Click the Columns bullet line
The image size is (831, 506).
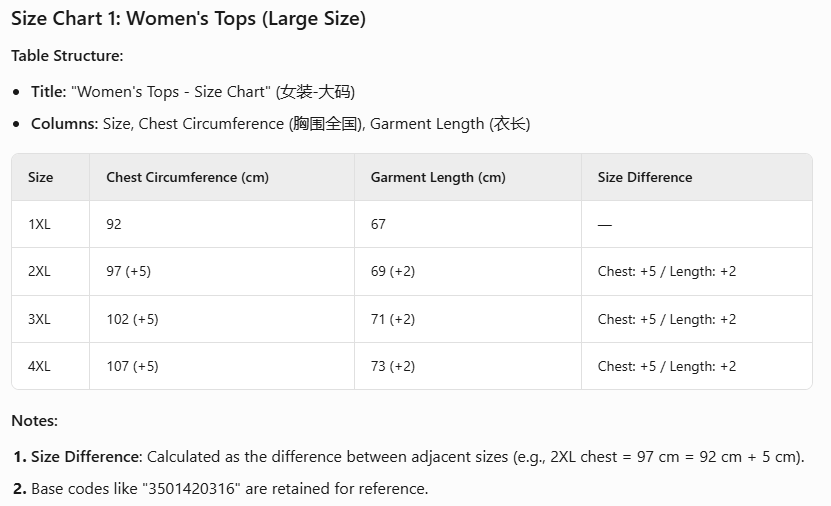(x=280, y=124)
